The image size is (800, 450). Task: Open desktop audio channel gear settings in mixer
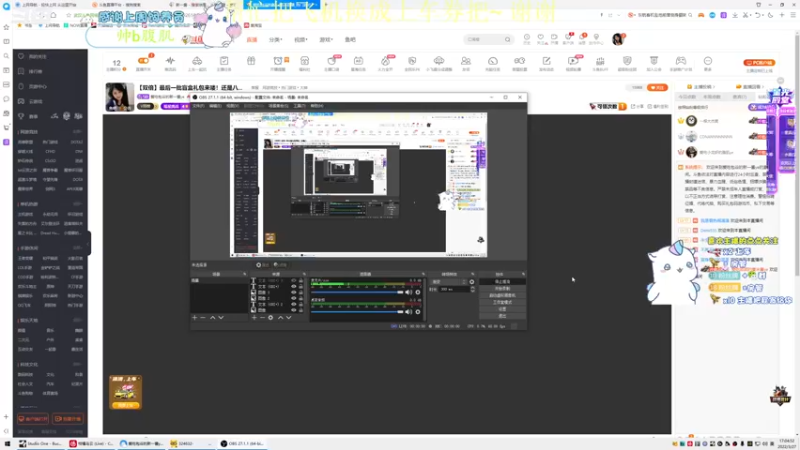418,312
